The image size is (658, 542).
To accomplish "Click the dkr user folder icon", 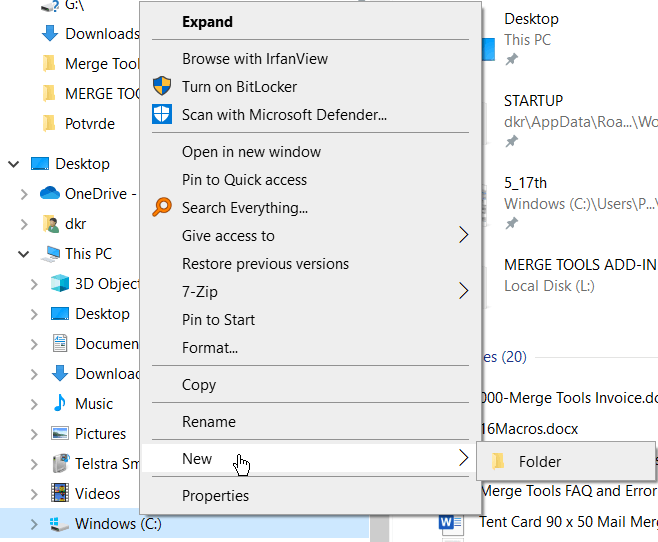I will (x=51, y=224).
